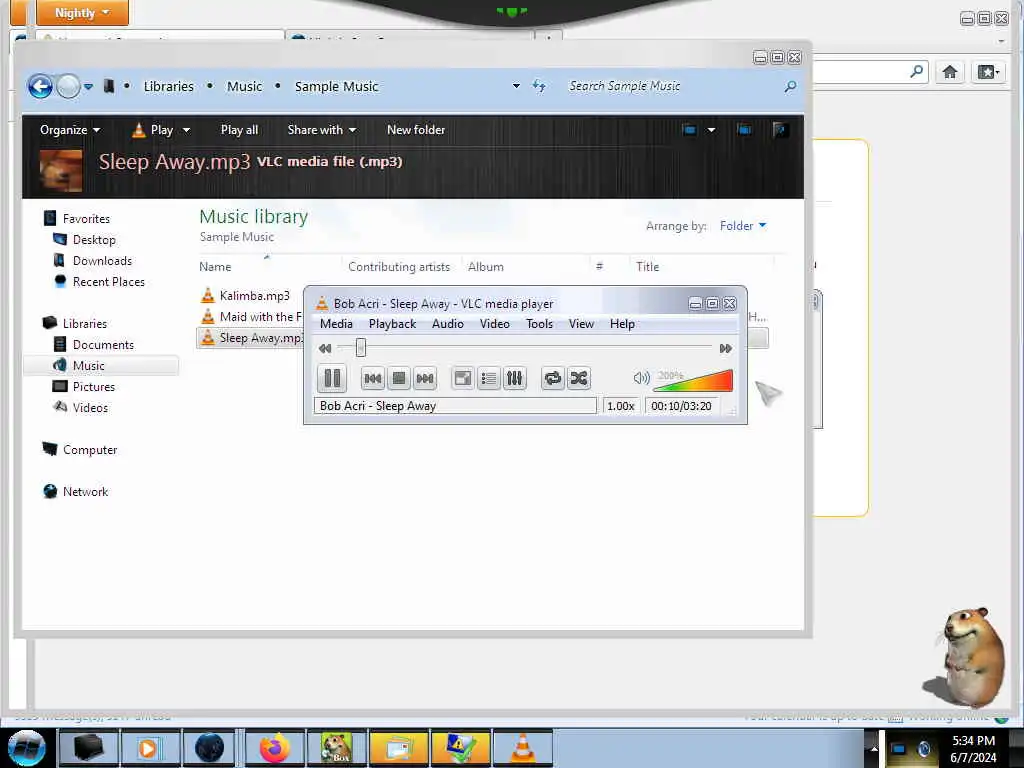Expand the Organize dropdown
The height and width of the screenshot is (768, 1024).
70,130
